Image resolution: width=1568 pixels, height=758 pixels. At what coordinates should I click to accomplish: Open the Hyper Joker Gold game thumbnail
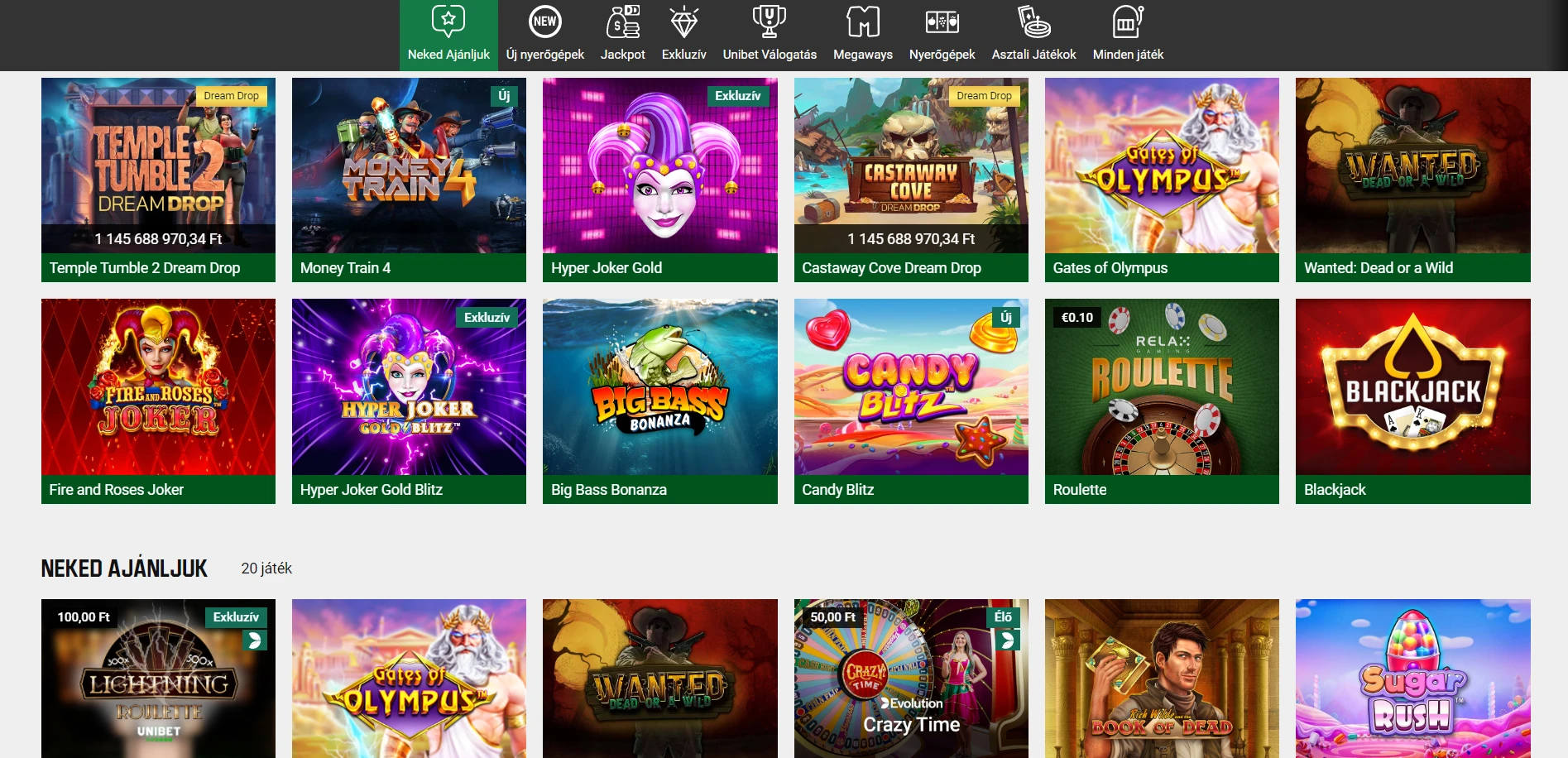[x=659, y=166]
